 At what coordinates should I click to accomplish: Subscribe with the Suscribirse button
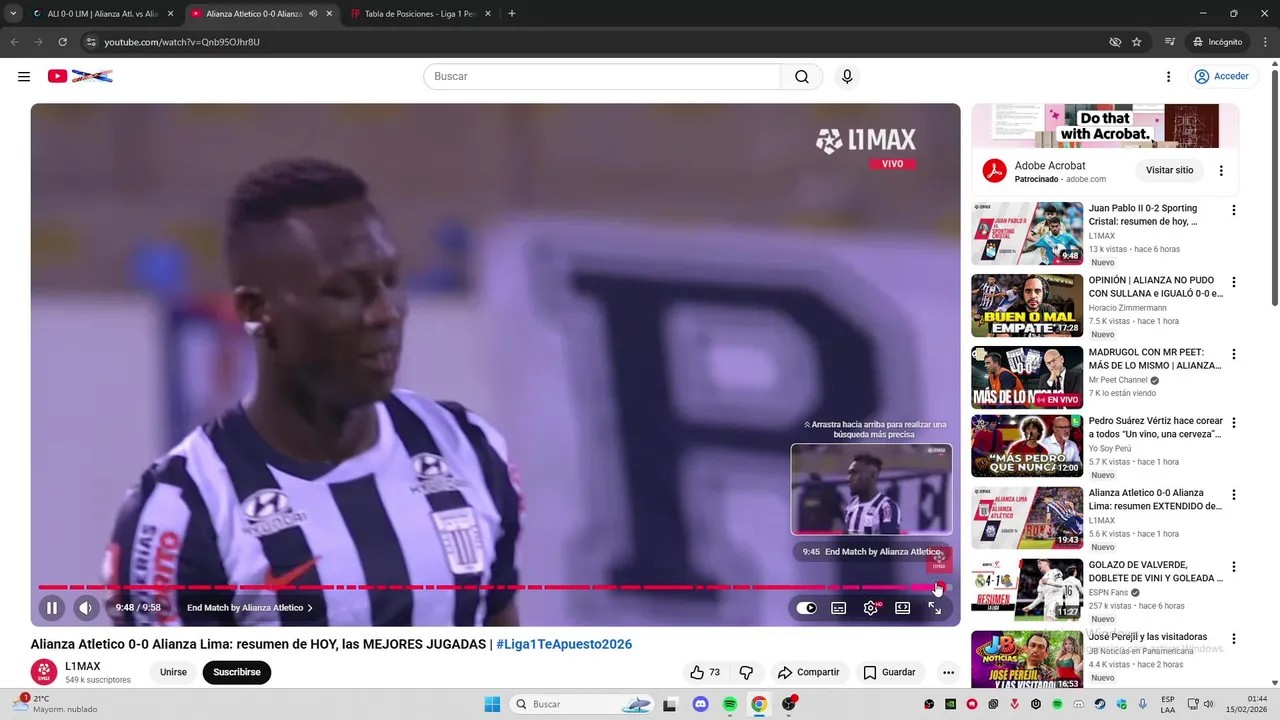237,672
